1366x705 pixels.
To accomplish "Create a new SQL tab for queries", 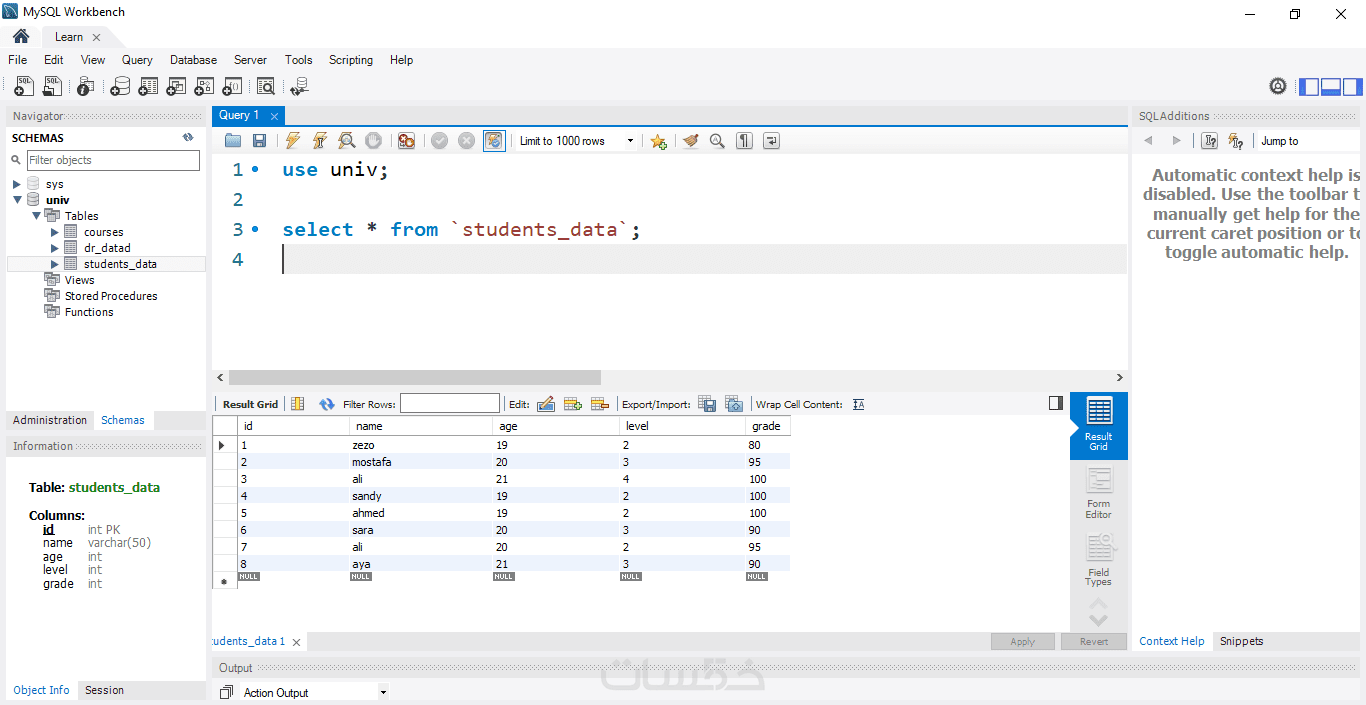I will [x=24, y=86].
